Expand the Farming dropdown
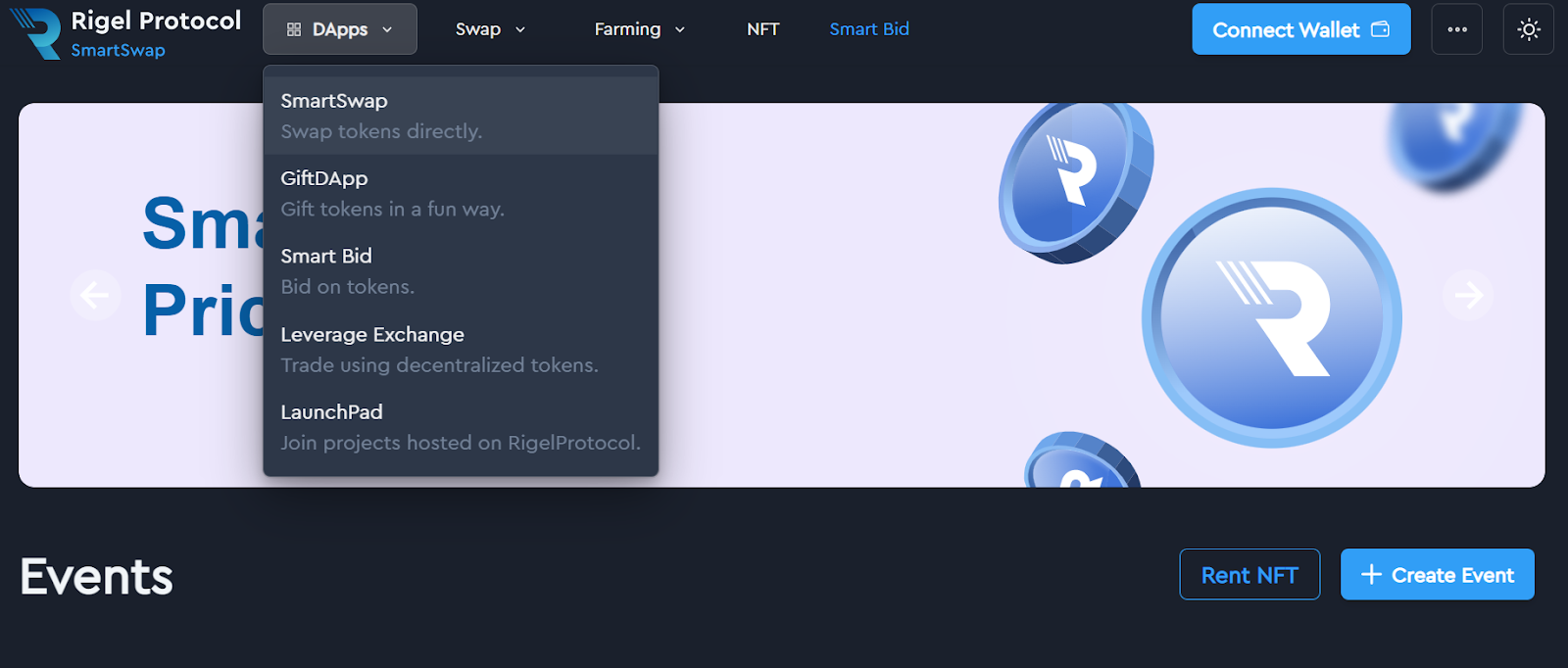This screenshot has height=668, width=1568. 639,29
